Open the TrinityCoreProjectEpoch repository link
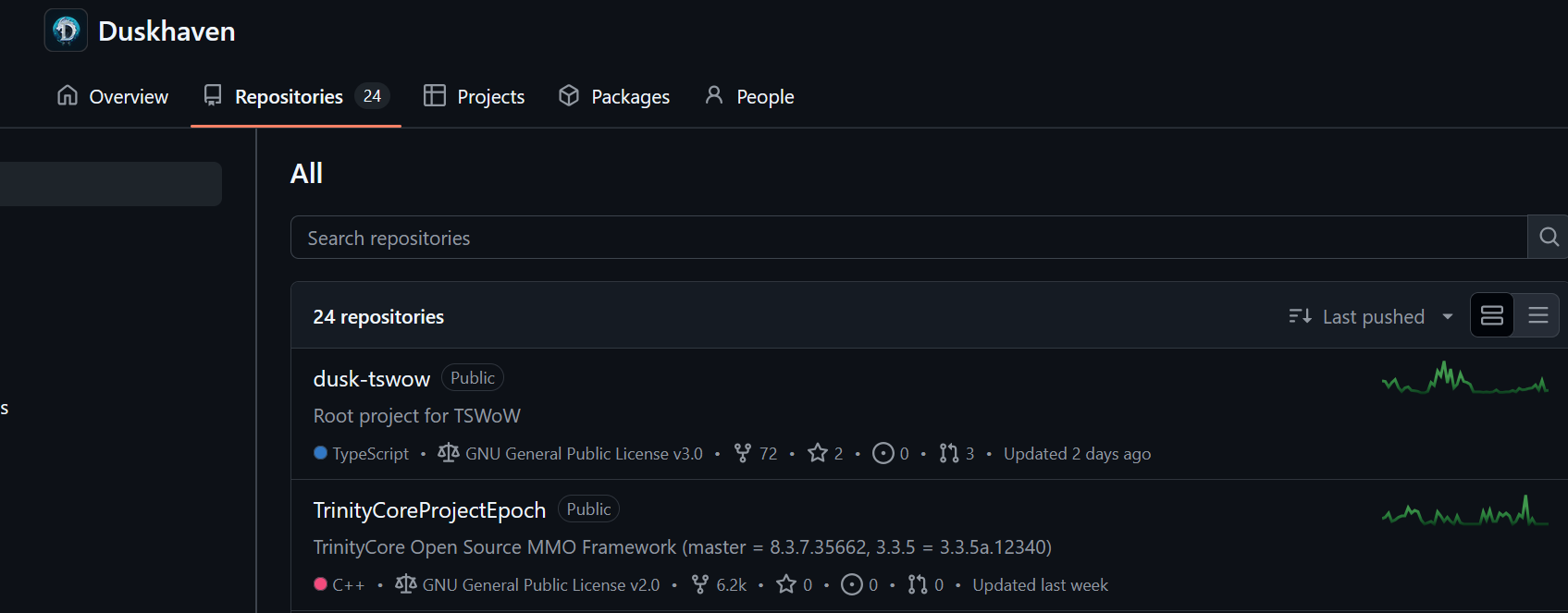Screen dimensions: 1568x613 pyautogui.click(x=429, y=510)
